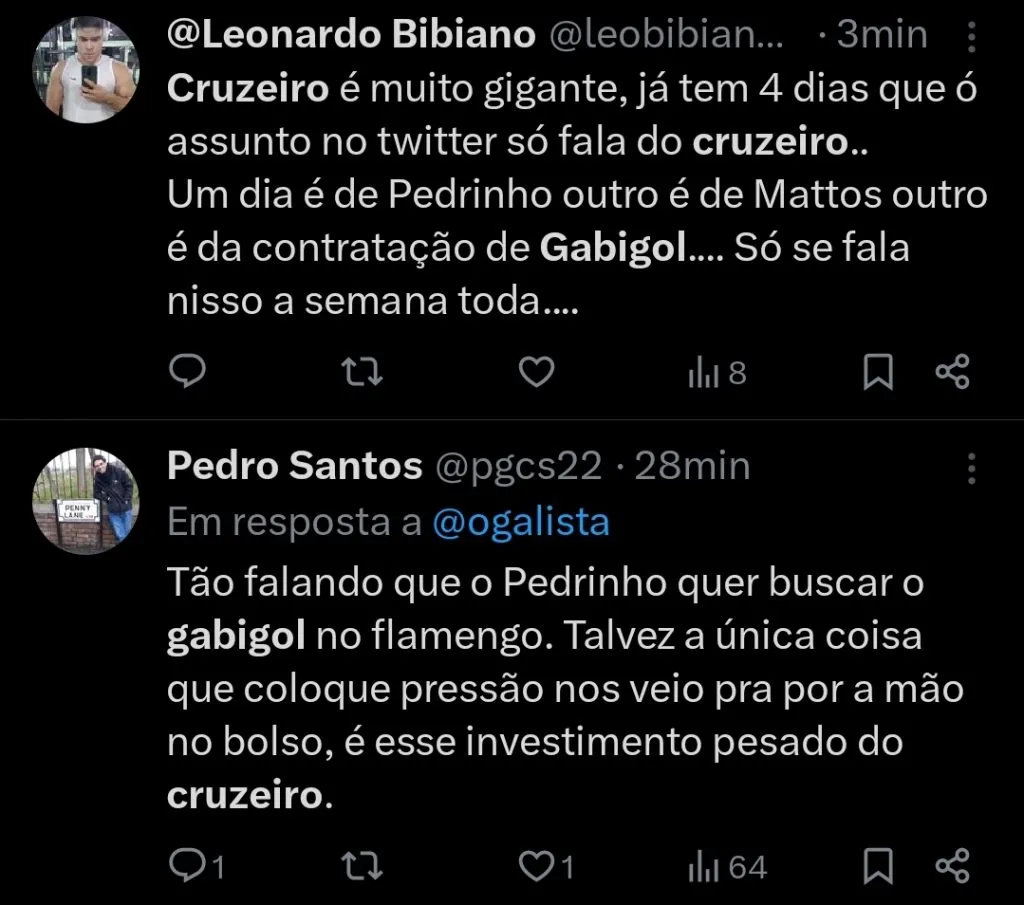Viewport: 1024px width, 905px height.
Task: Like Leonardo Bibiano's tweet
Action: coord(536,371)
